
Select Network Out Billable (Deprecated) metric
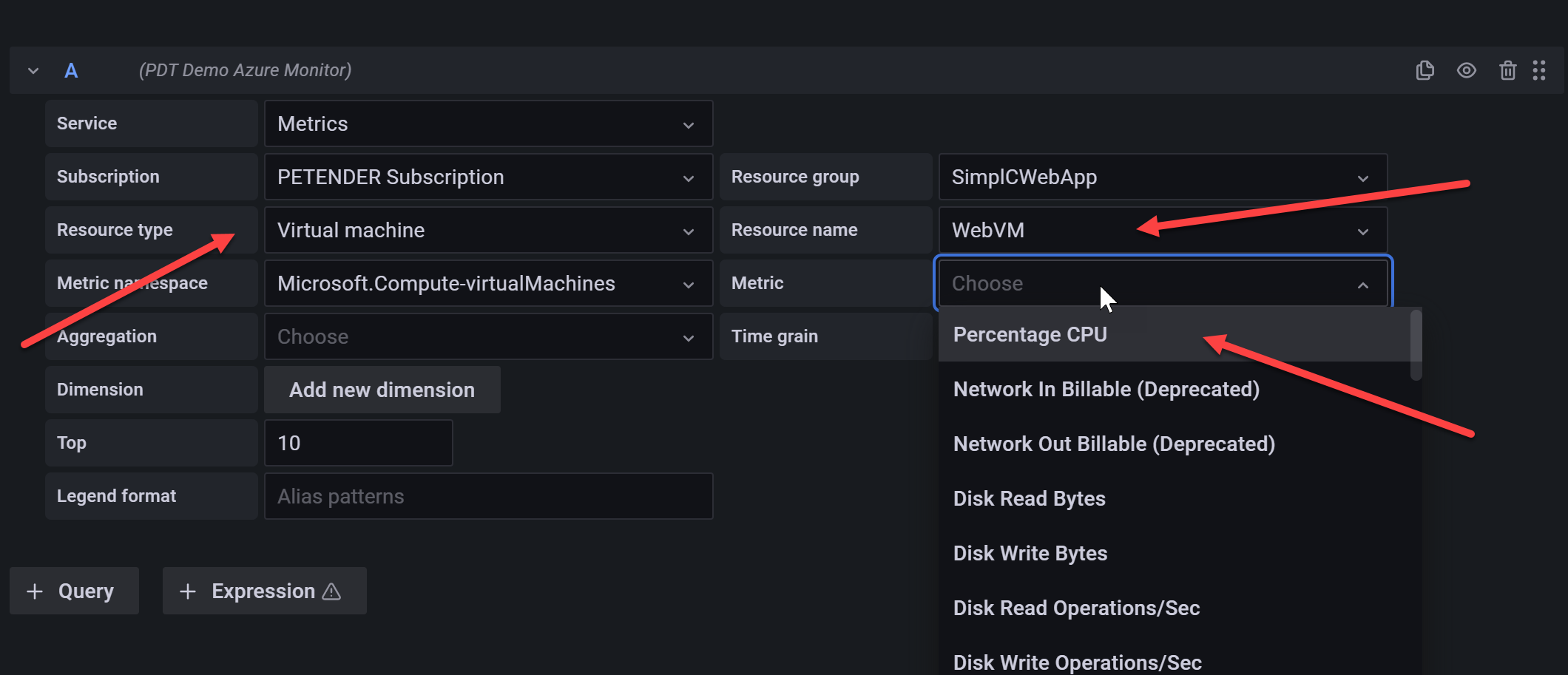point(1175,444)
